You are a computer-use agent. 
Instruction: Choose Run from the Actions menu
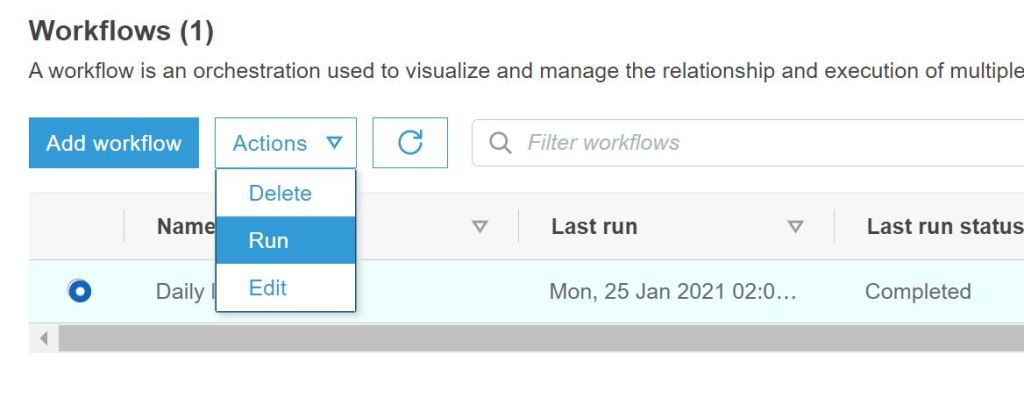pyautogui.click(x=269, y=240)
